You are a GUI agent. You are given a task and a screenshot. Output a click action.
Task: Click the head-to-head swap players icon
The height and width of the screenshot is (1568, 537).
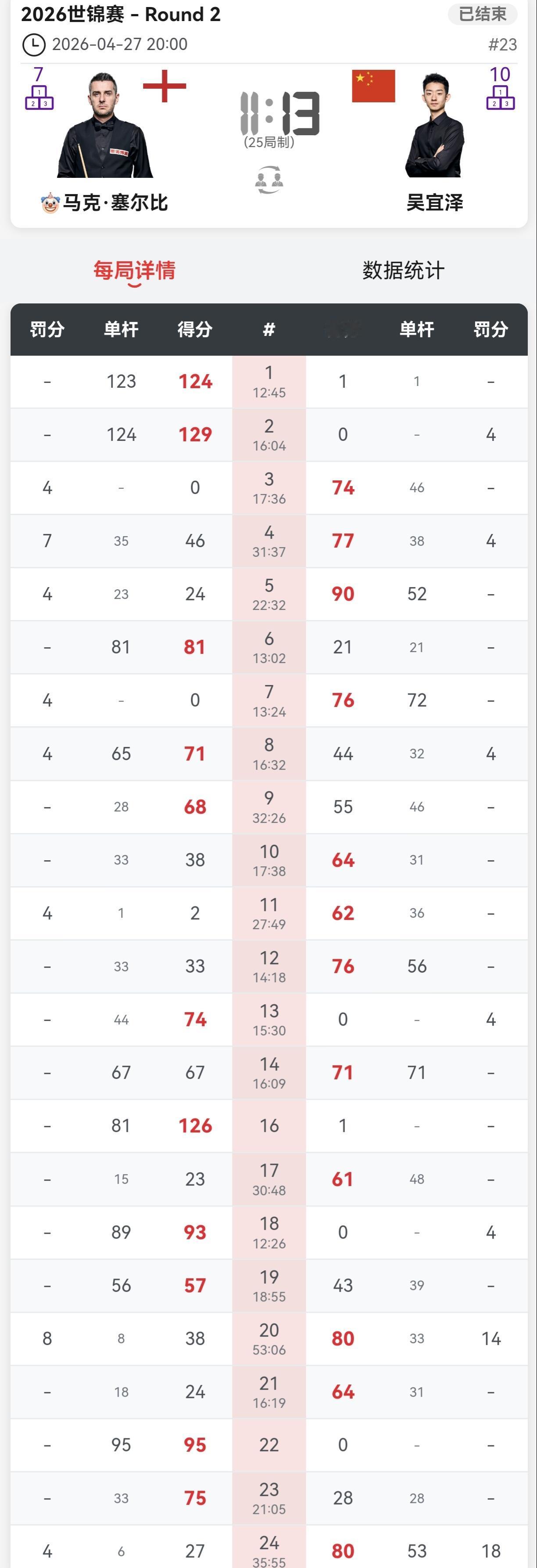(269, 180)
